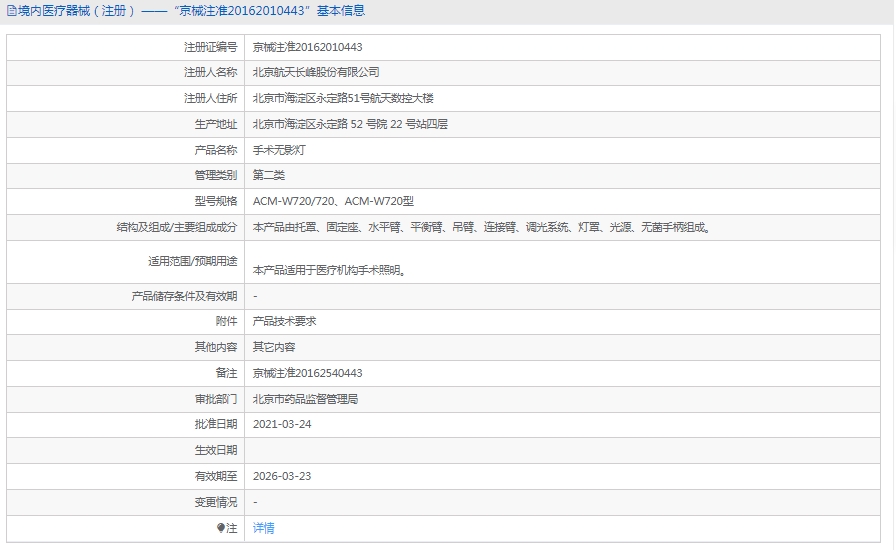Select the expiry date 2026-03-23
The width and height of the screenshot is (896, 550).
click(x=282, y=476)
